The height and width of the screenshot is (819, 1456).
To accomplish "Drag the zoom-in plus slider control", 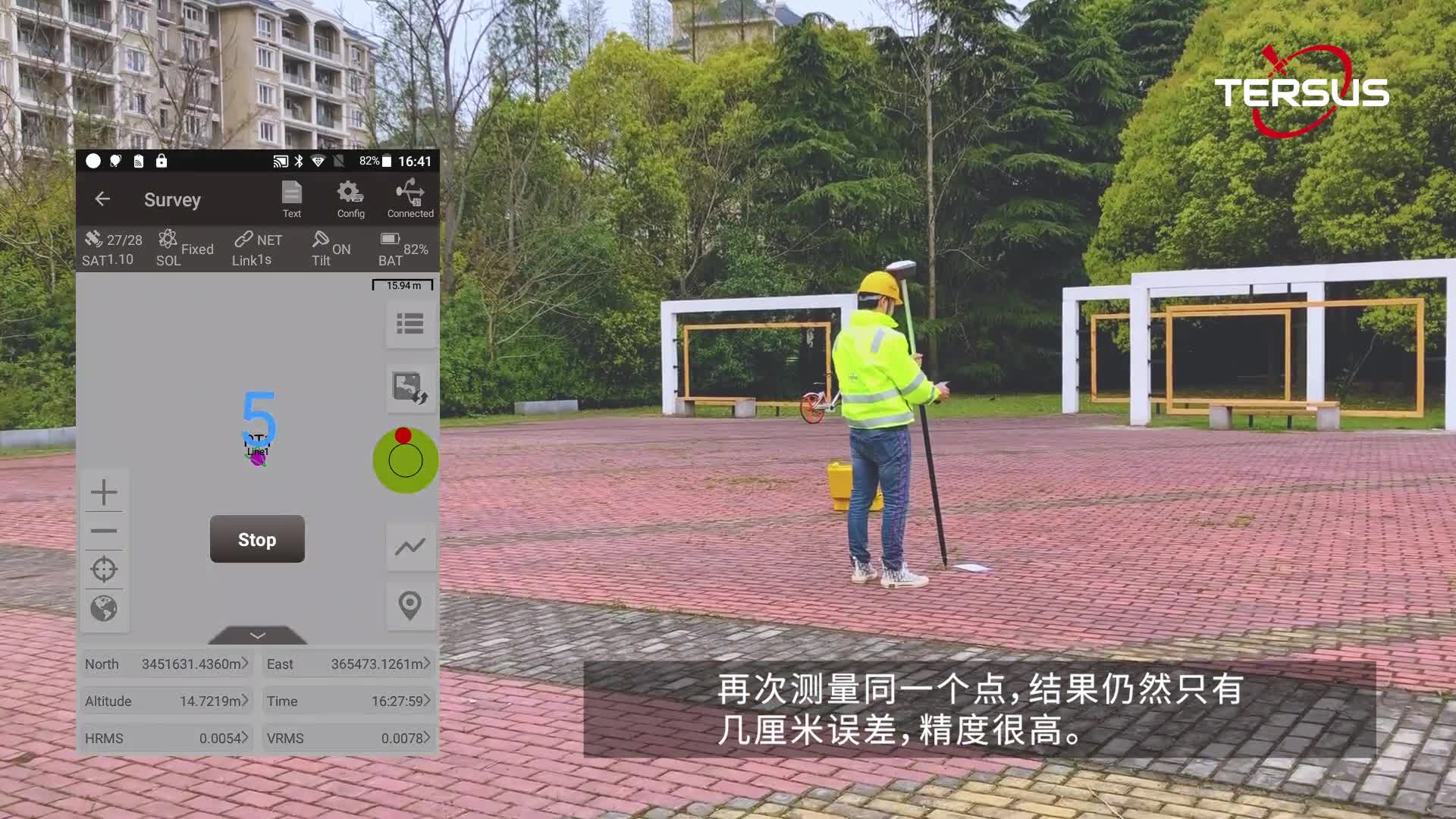I will 105,491.
